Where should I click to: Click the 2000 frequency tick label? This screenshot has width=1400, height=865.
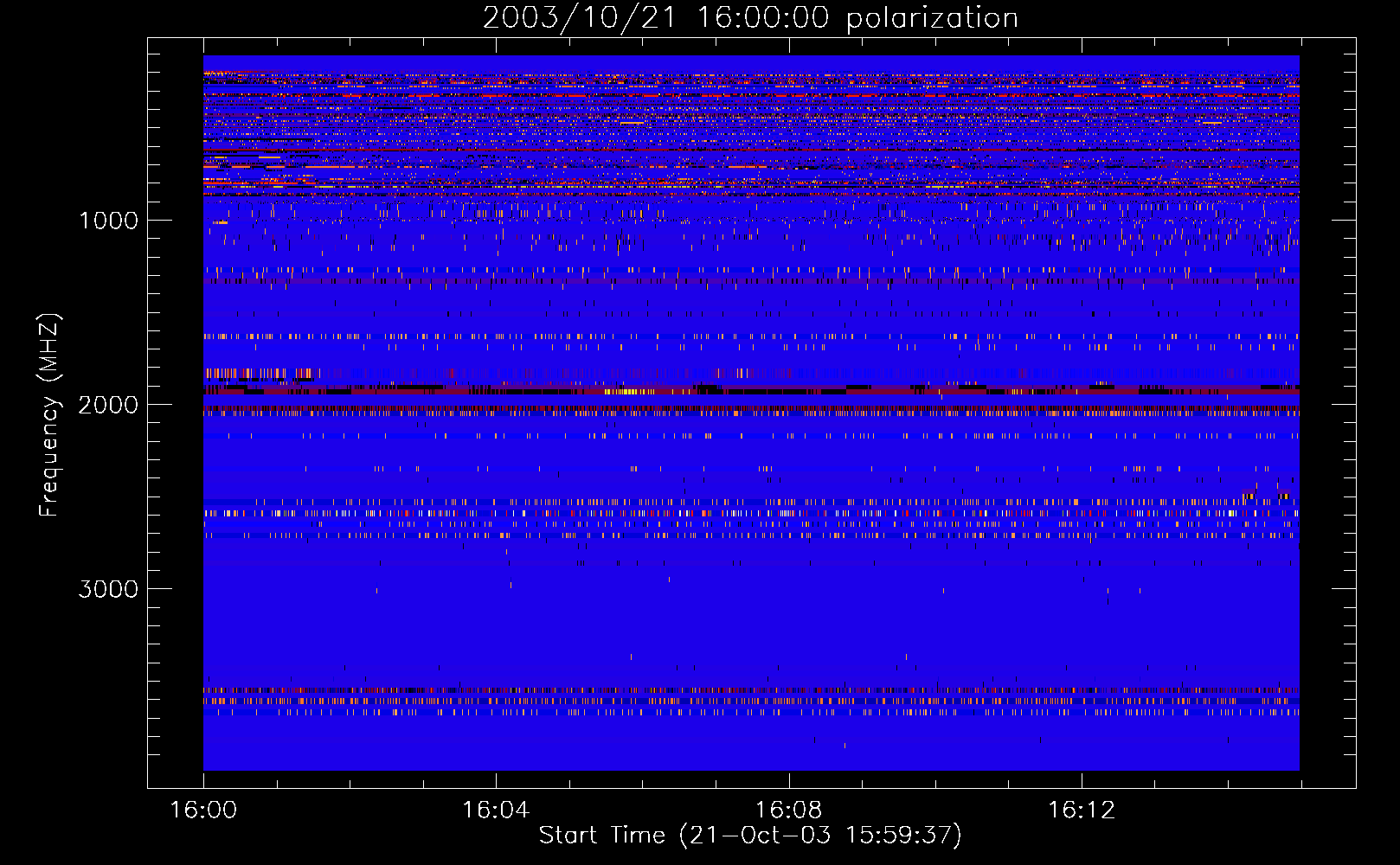(108, 405)
